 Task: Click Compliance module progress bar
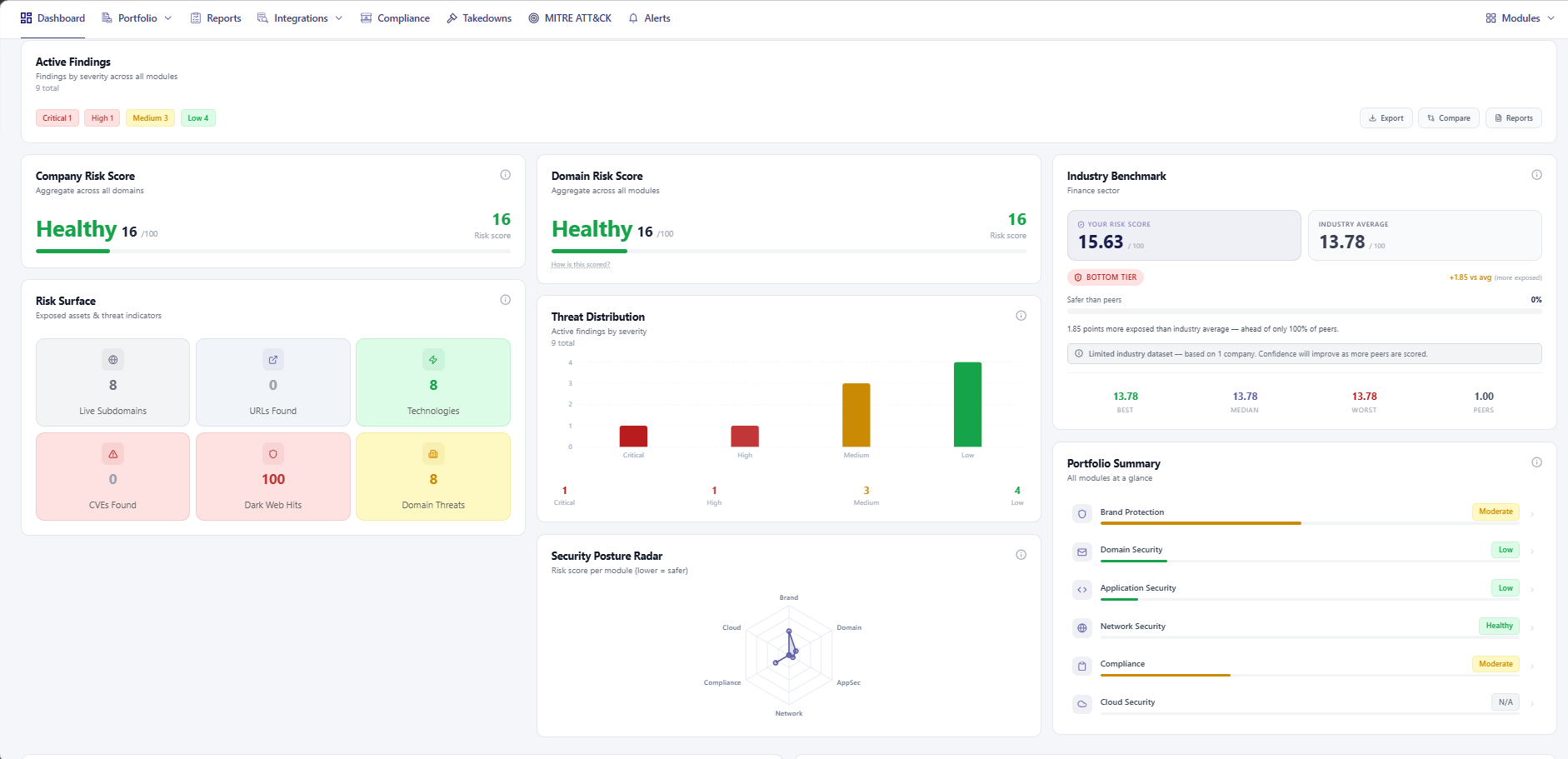coord(1310,675)
